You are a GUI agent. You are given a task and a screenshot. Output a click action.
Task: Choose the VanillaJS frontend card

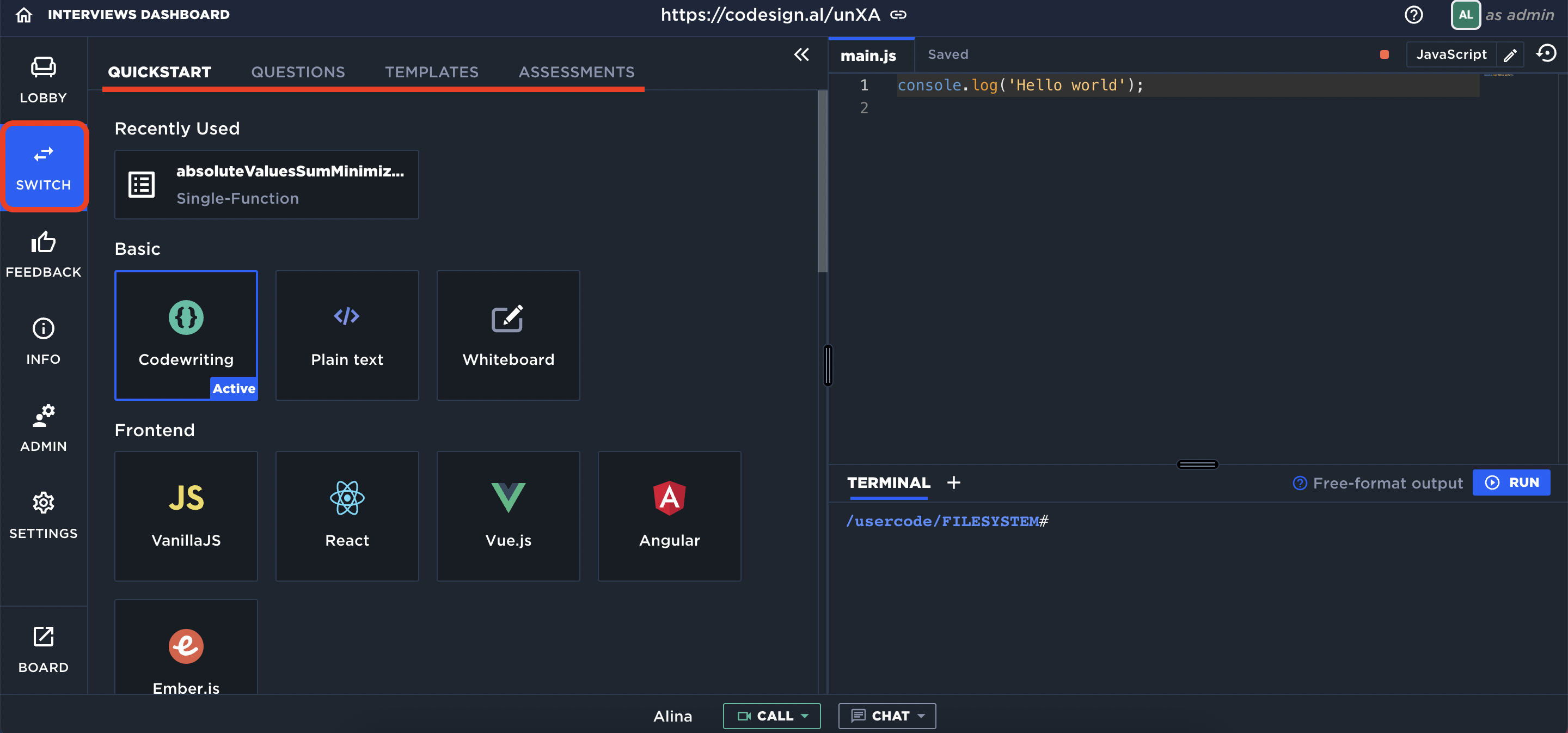[x=186, y=516]
